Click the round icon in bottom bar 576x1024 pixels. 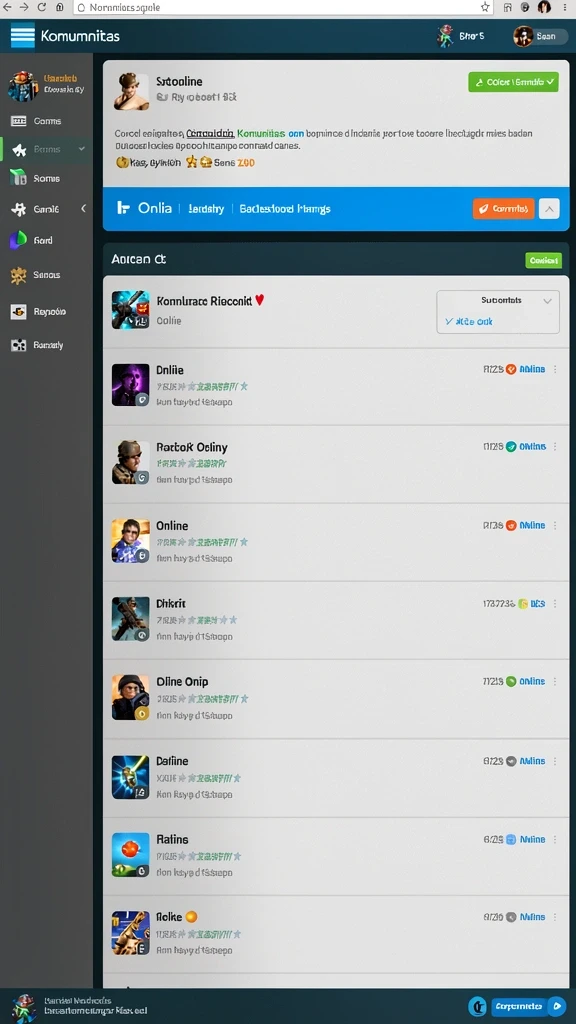click(477, 1006)
